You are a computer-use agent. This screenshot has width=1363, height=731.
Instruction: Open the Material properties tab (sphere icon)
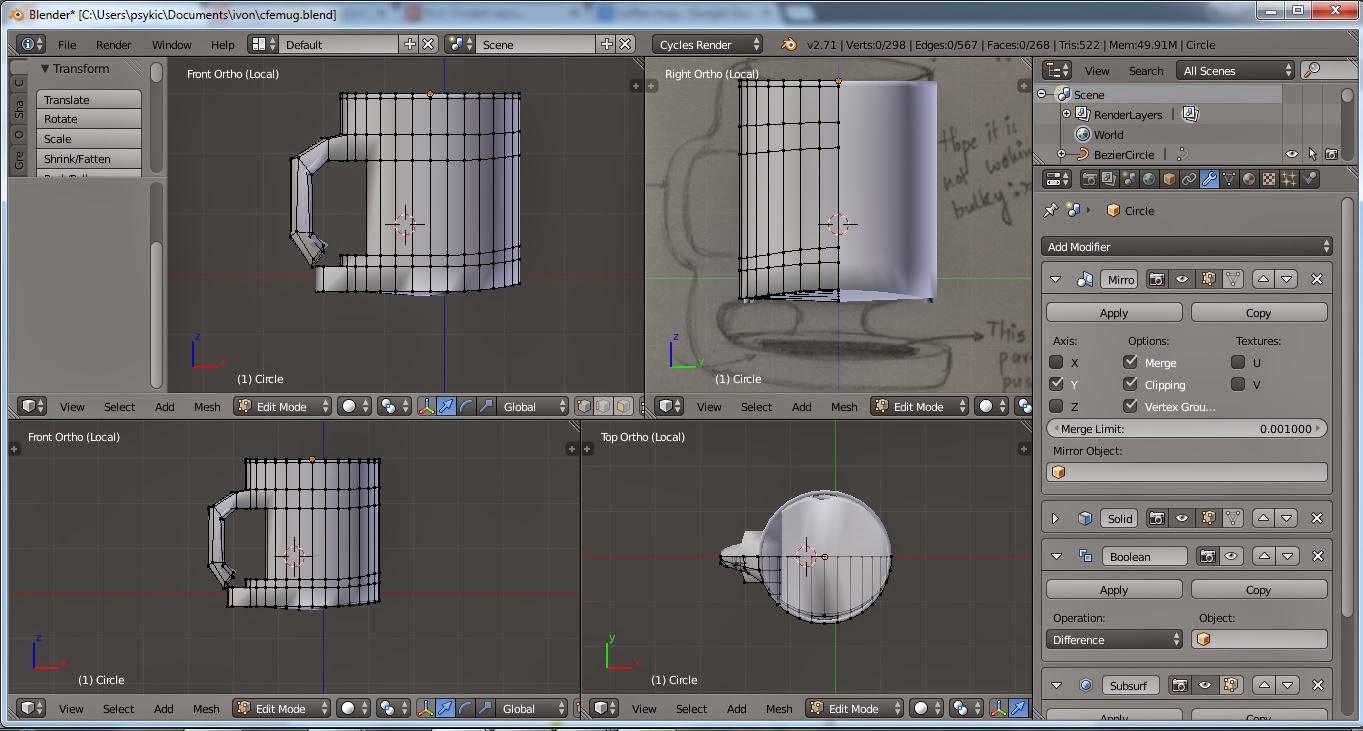point(1249,179)
